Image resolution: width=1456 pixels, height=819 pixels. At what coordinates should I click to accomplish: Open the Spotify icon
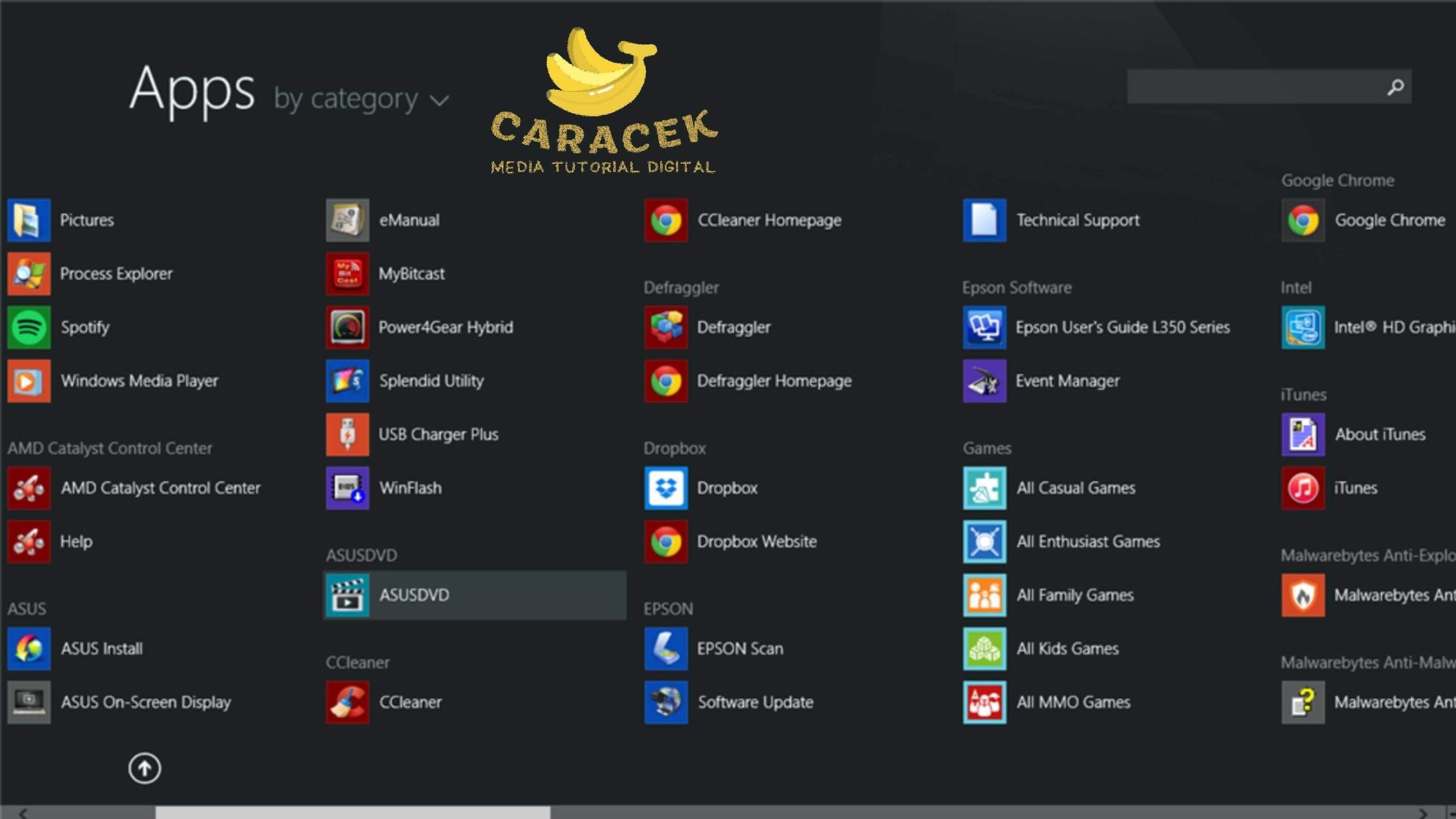point(29,327)
